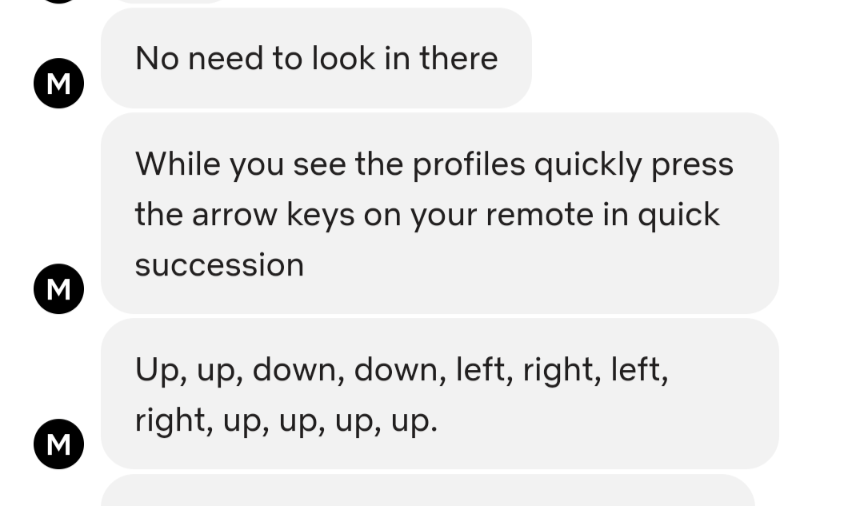Screen dimensions: 864x506
Task: Click the word "succession" in the message
Action: pos(219,265)
